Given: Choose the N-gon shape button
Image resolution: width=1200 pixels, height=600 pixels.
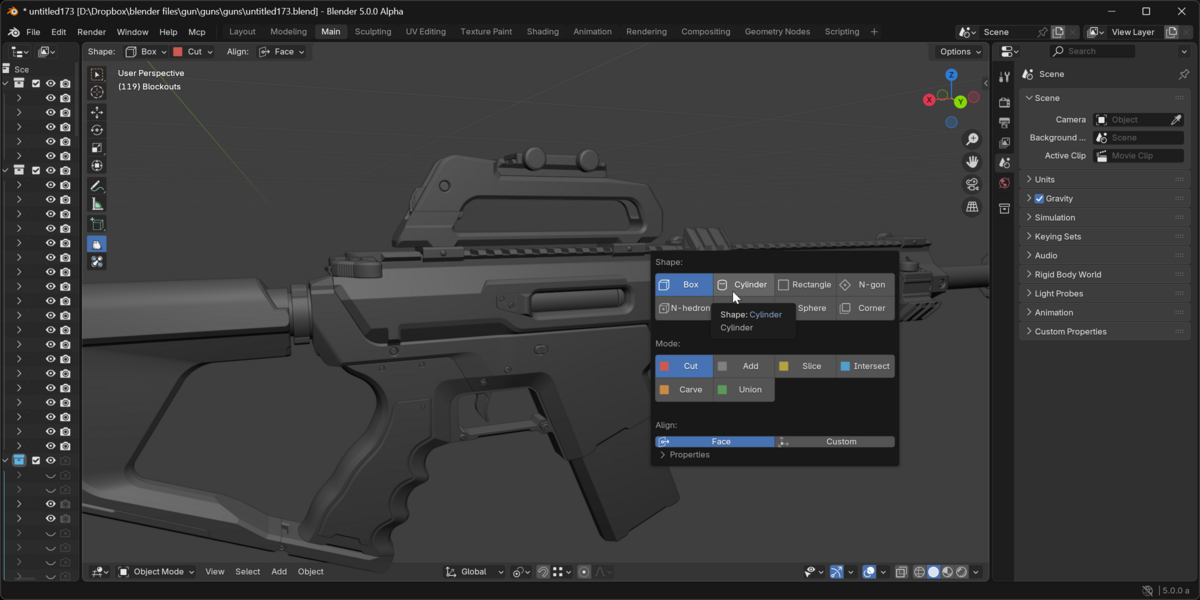Looking at the screenshot, I should [x=865, y=285].
